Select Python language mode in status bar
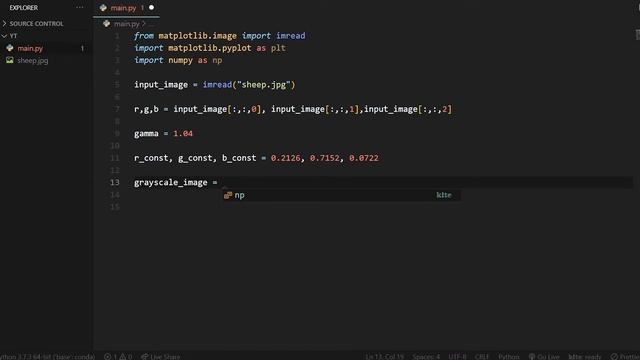640x360 pixels. pyautogui.click(x=509, y=356)
